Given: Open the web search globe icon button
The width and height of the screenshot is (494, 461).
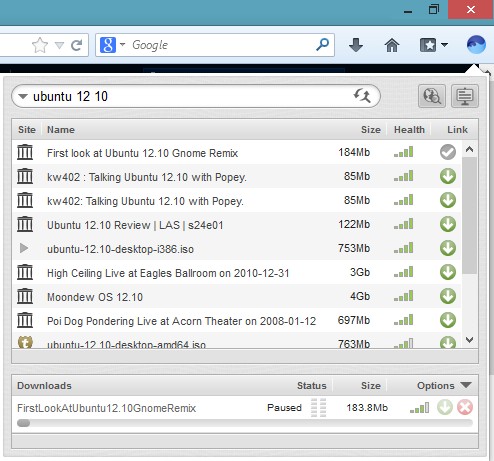Looking at the screenshot, I should click(x=432, y=96).
